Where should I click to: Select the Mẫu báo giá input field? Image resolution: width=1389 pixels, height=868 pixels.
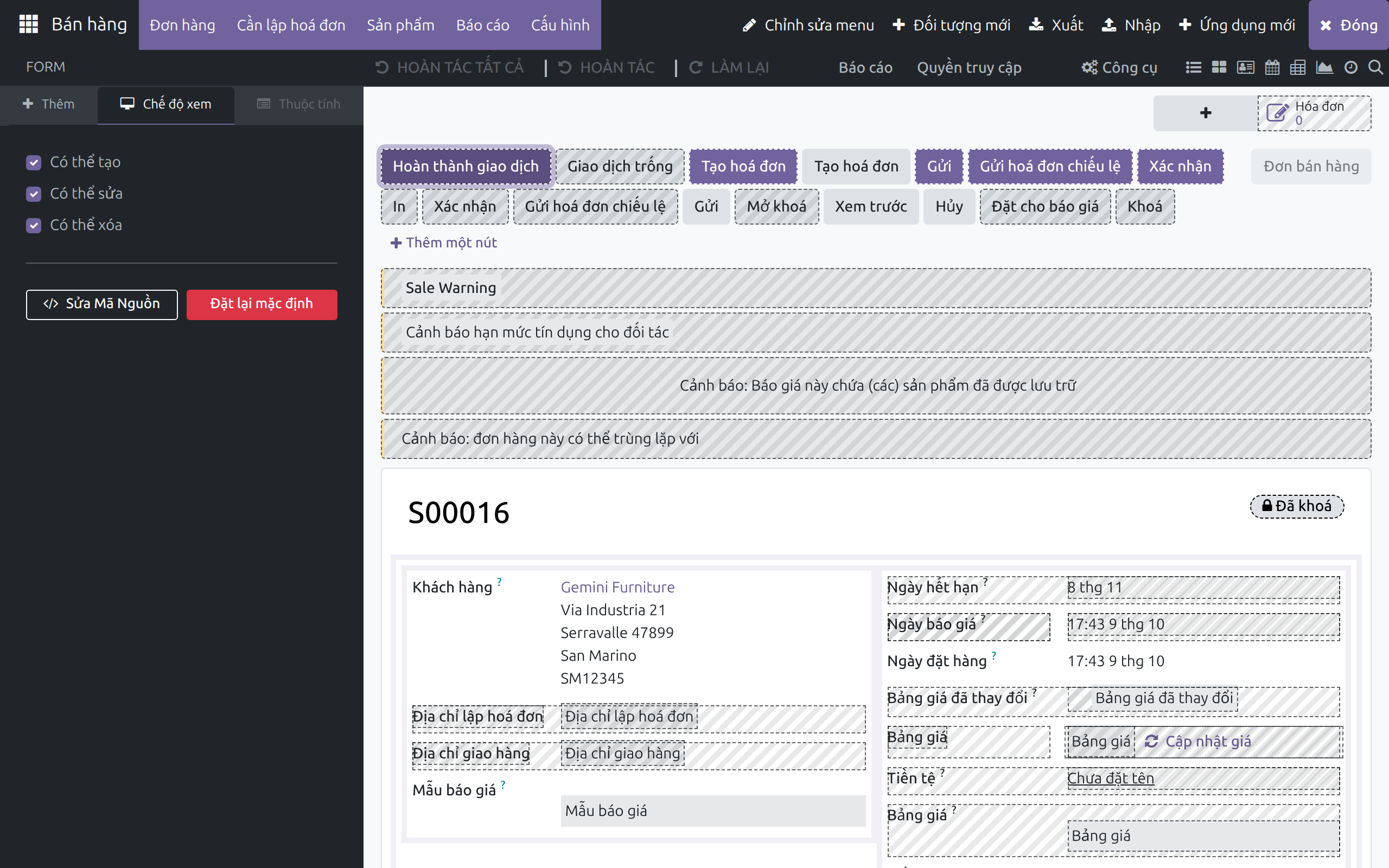coord(713,810)
